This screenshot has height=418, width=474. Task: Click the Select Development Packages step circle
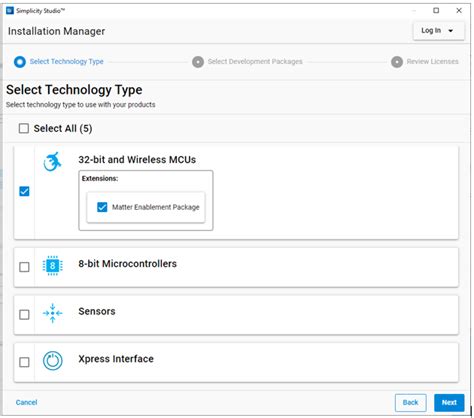click(x=198, y=62)
